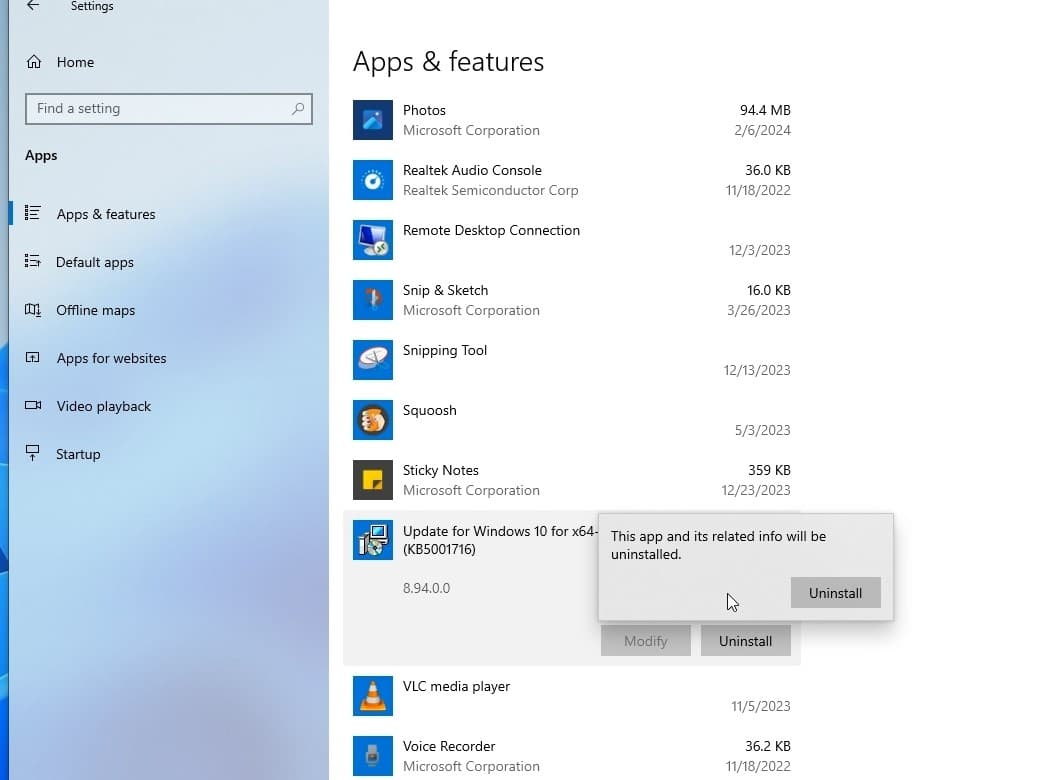The image size is (1044, 780).
Task: Select the Remote Desktop Connection icon
Action: tap(373, 240)
